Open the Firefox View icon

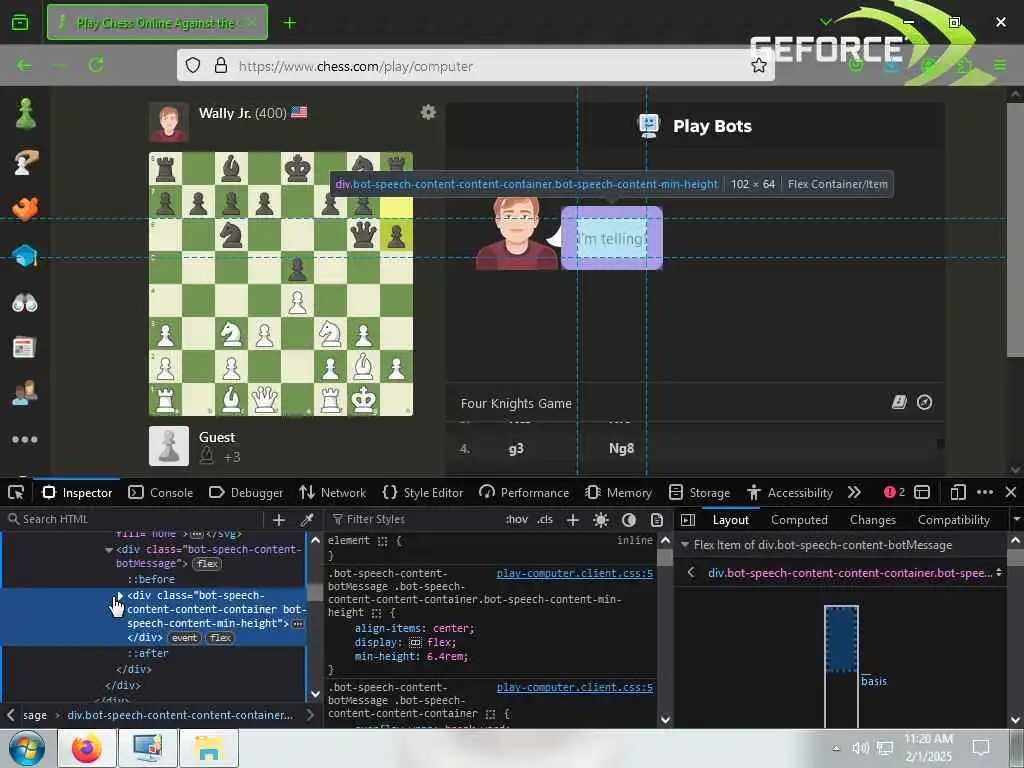[20, 23]
